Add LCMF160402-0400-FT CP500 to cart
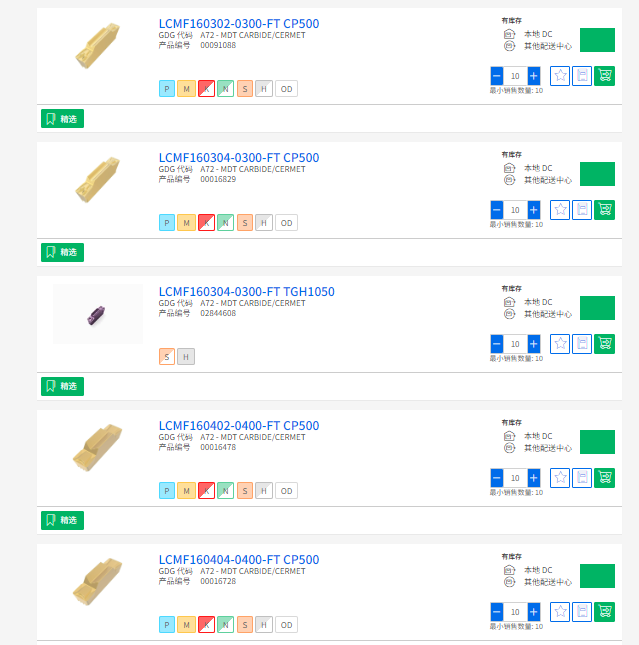This screenshot has width=639, height=645. [x=604, y=478]
